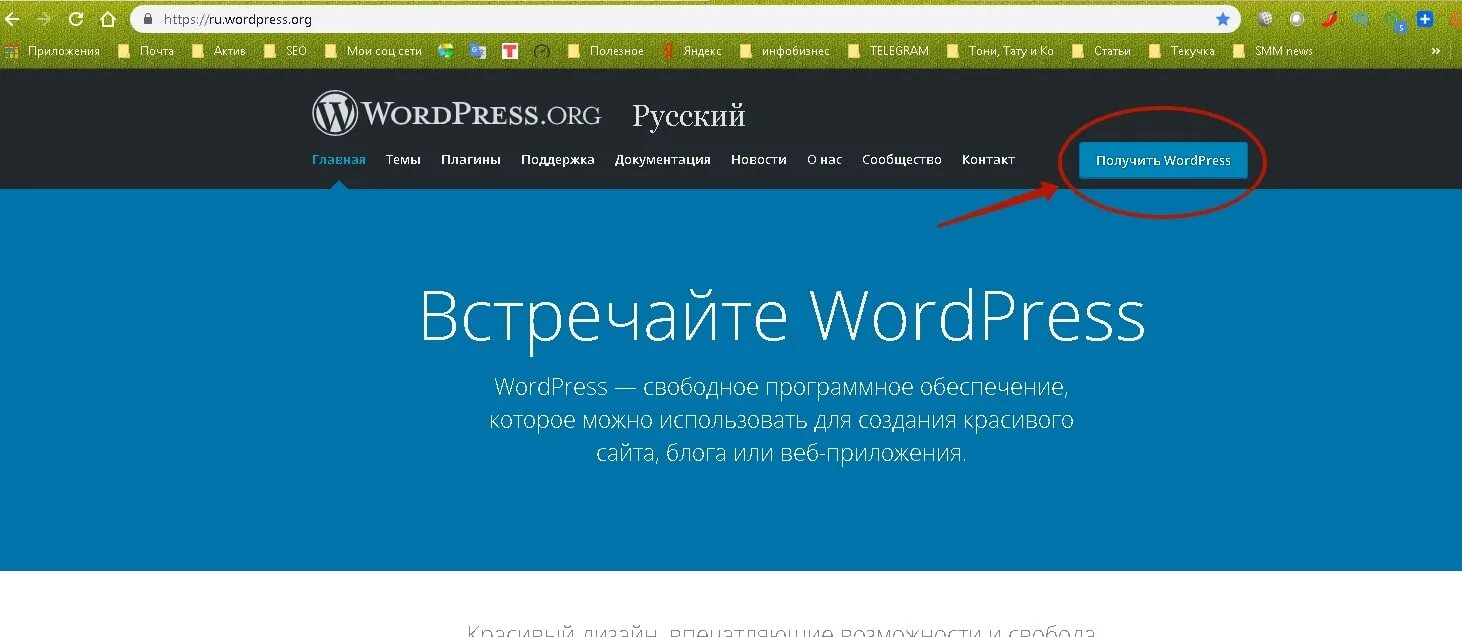
Task: Open the Полезное bookmark folder
Action: pyautogui.click(x=605, y=51)
